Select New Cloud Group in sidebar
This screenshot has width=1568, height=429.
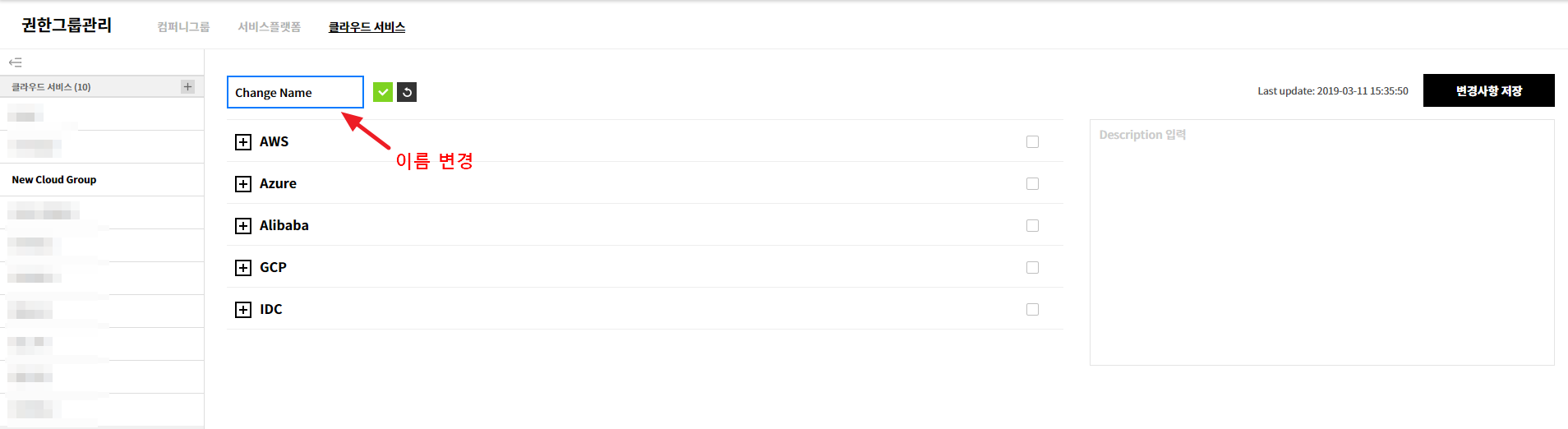[54, 180]
